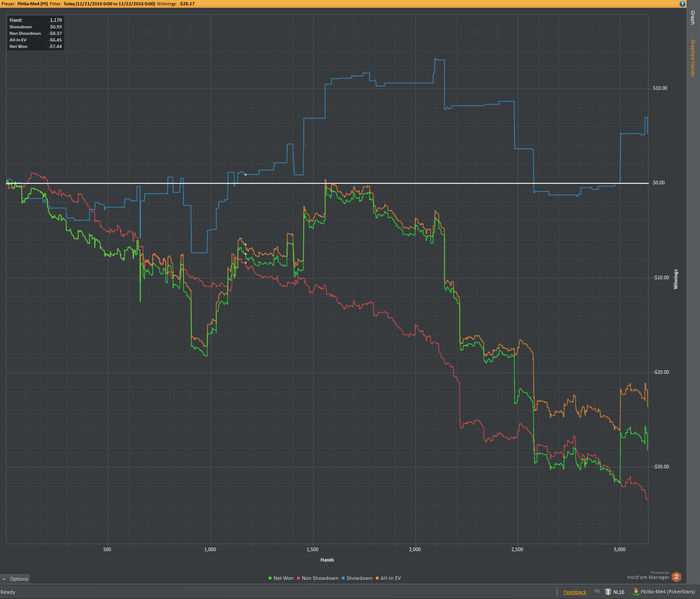Click the 3,000 x-axis label
This screenshot has width=700, height=599.
pyautogui.click(x=620, y=549)
